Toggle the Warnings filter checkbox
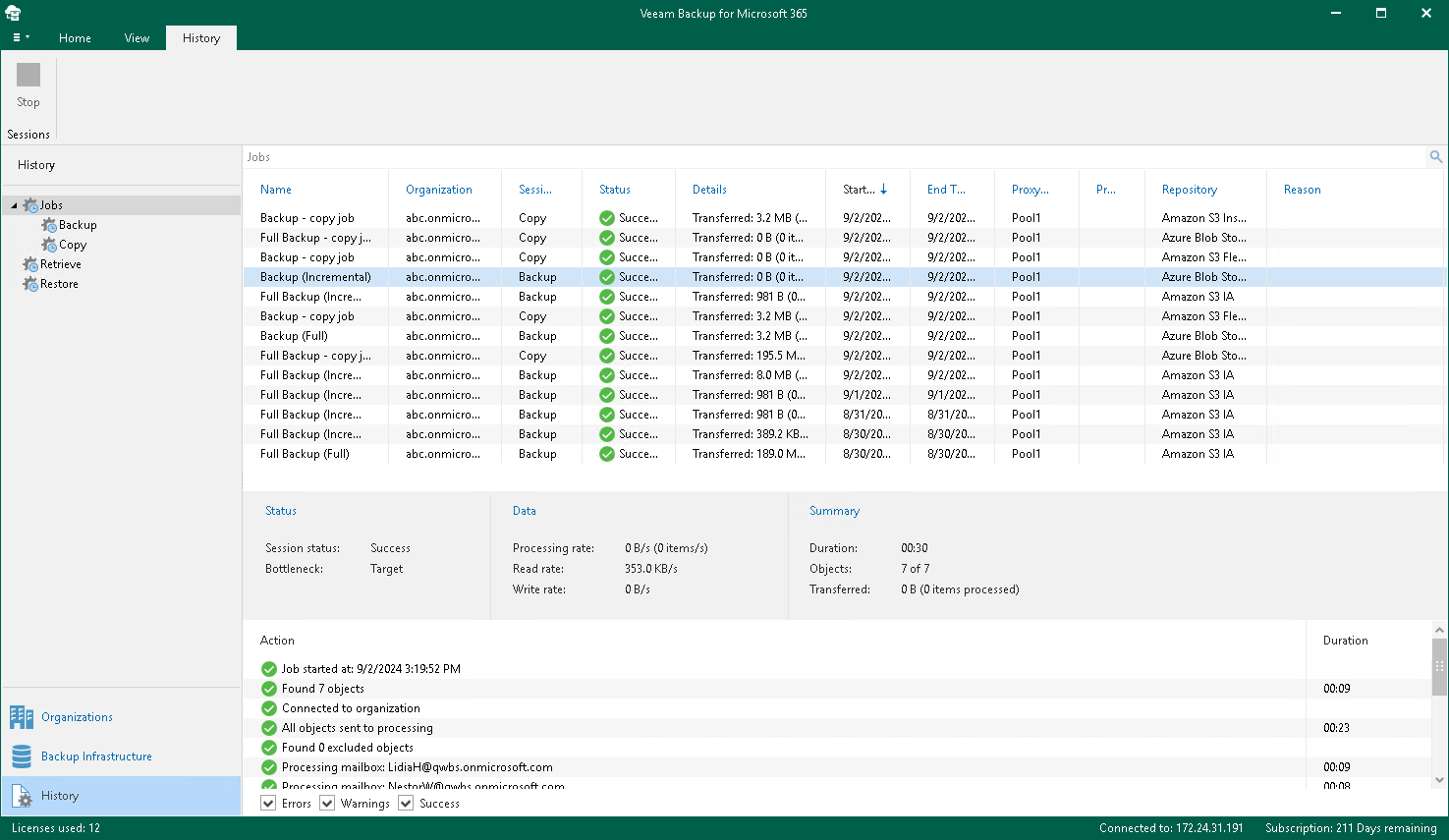 click(327, 804)
